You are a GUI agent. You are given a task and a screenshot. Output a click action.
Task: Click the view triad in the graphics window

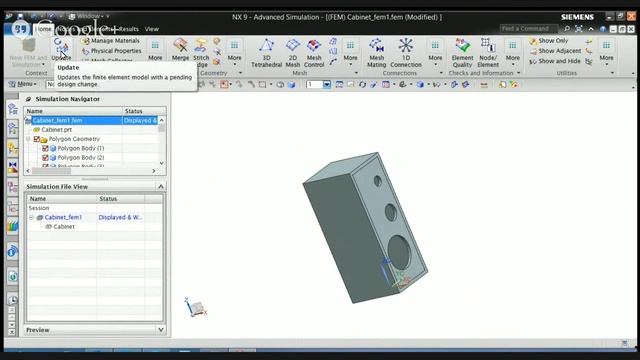[196, 307]
